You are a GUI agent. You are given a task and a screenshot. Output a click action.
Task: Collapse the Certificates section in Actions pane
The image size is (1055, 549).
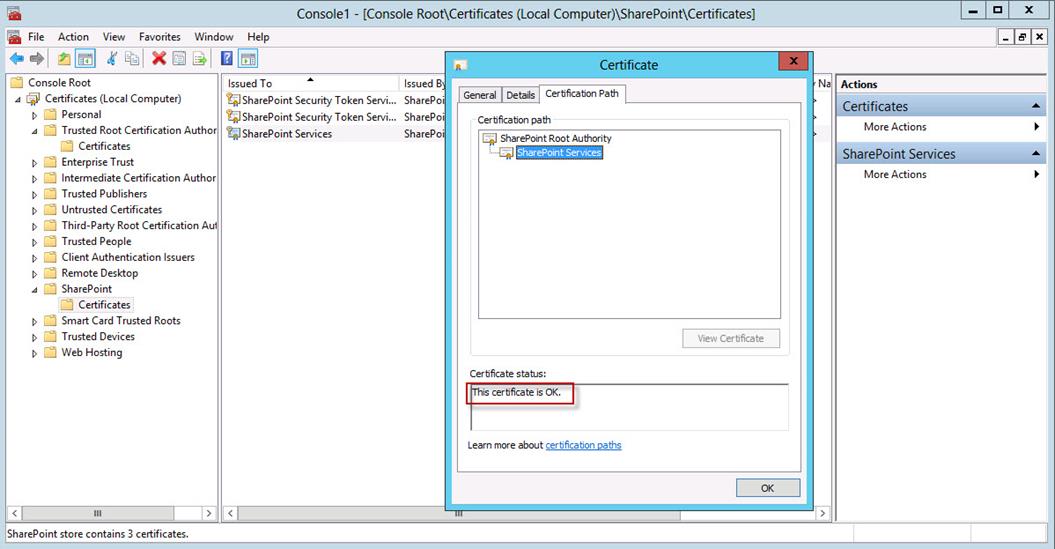1035,106
